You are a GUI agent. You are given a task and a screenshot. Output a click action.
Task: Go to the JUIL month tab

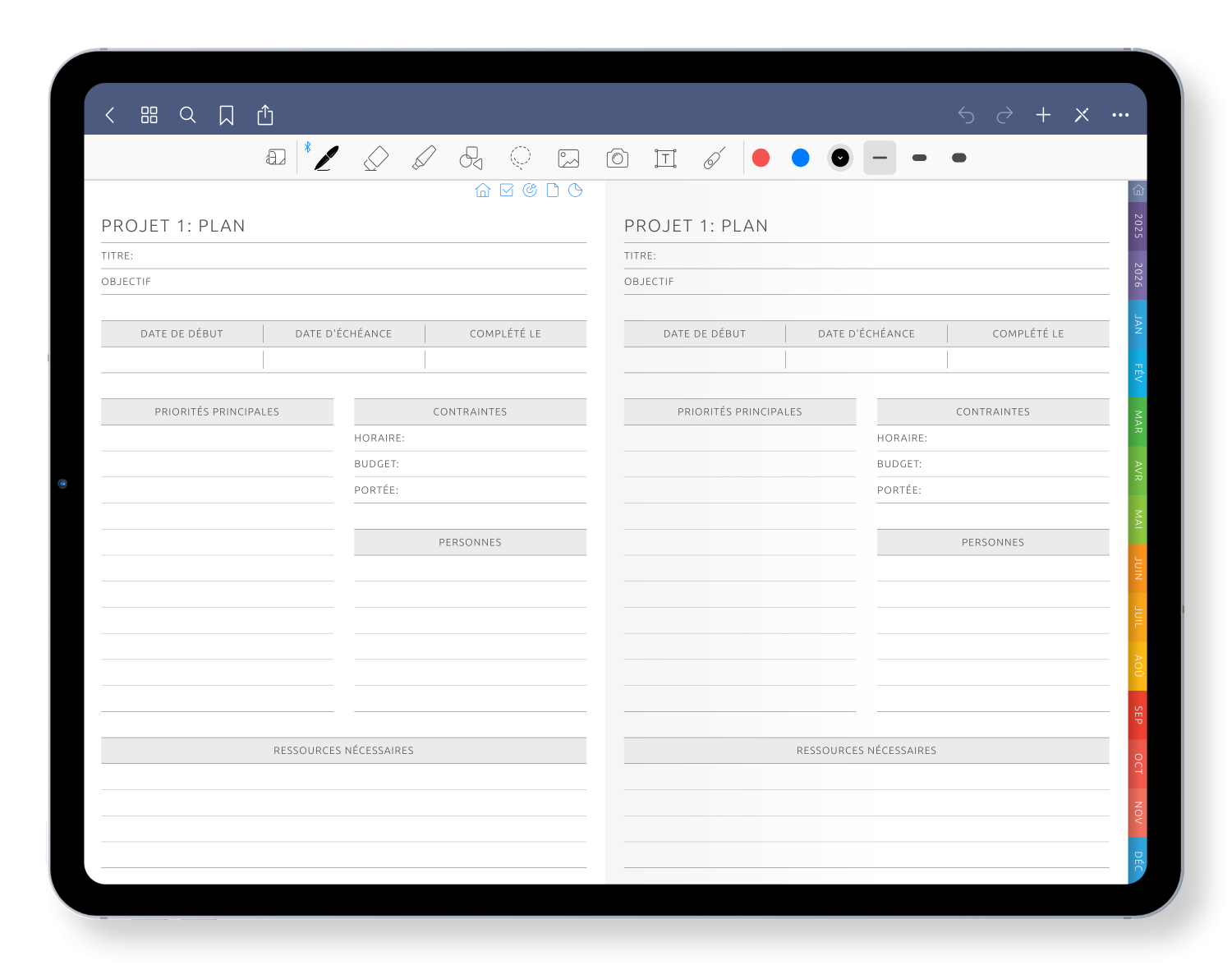pos(1138,617)
